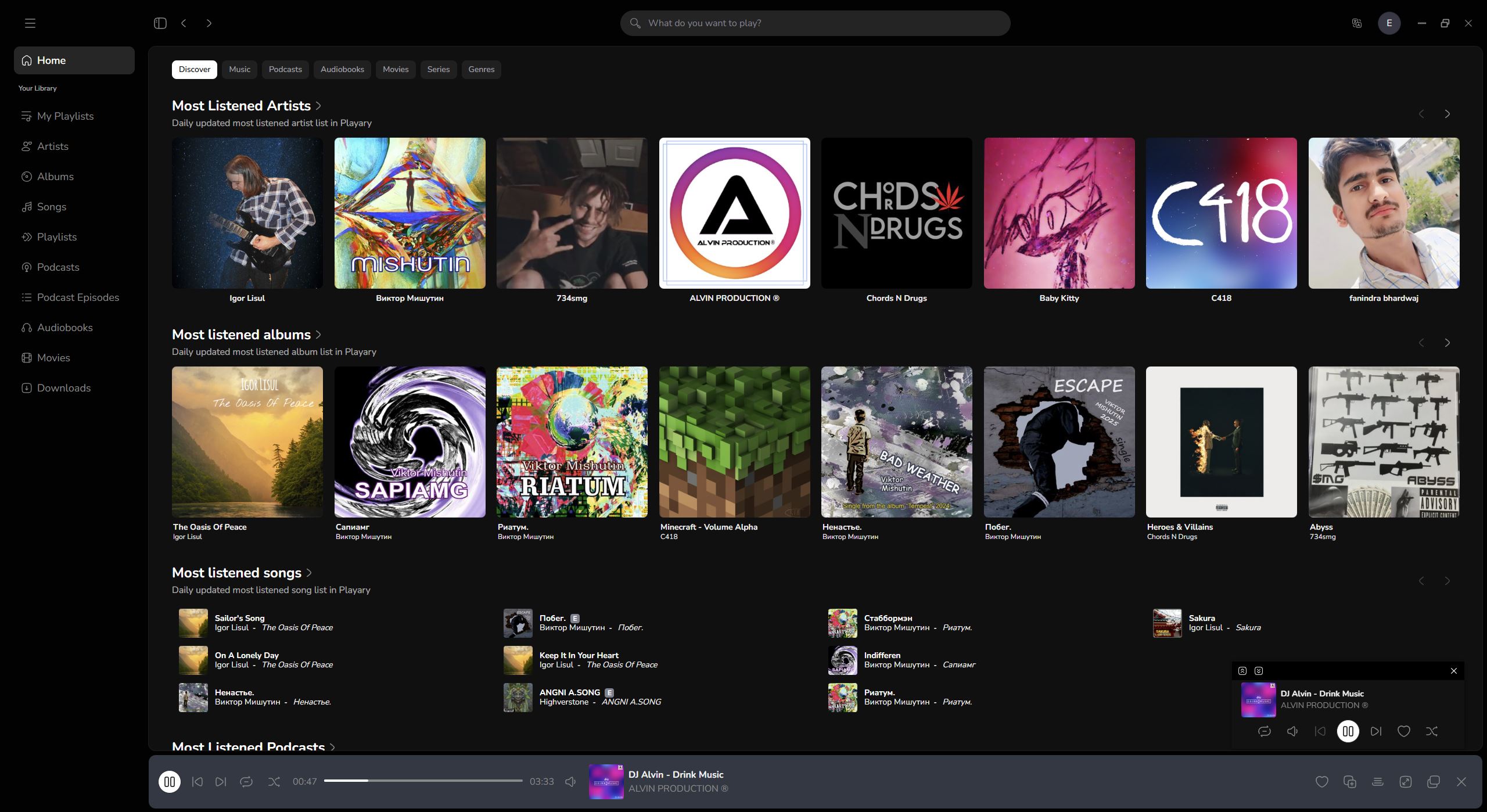Screen dimensions: 1487x812
Task: Go forward with the right arrow
Action: [209, 23]
